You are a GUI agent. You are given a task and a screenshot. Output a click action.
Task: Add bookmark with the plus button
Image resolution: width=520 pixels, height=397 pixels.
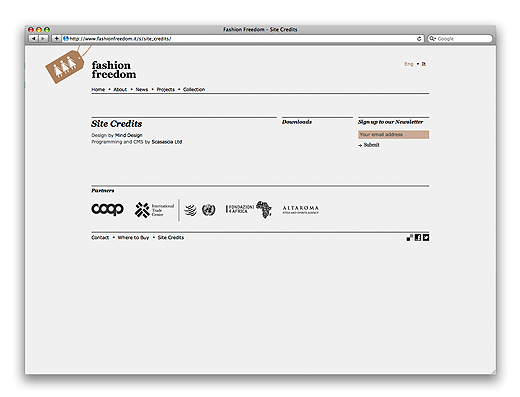[56, 39]
